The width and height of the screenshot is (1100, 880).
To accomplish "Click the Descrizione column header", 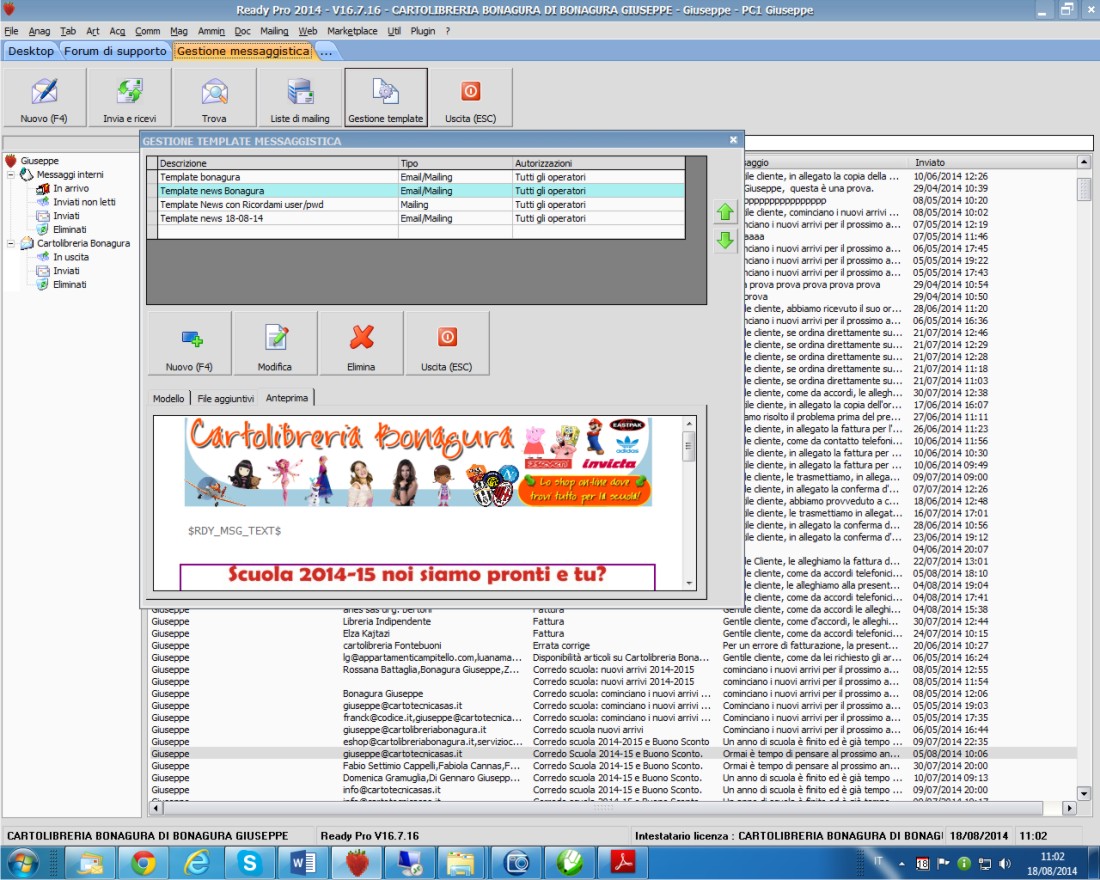I will [x=278, y=163].
